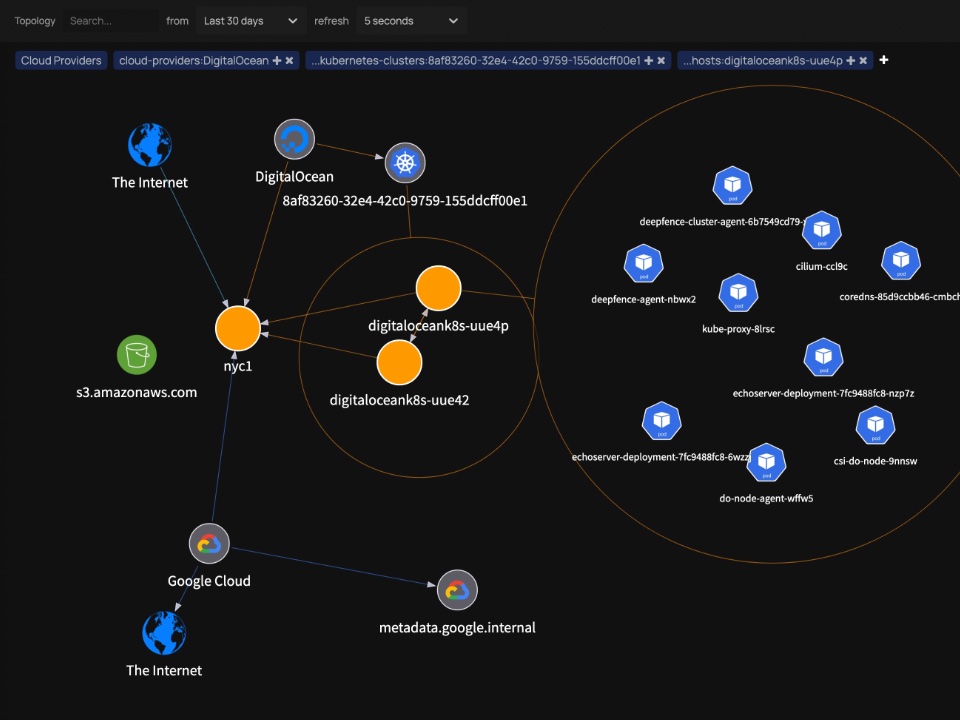960x720 pixels.
Task: Click the coredns-85d9ccbb46 pod icon
Action: [901, 261]
